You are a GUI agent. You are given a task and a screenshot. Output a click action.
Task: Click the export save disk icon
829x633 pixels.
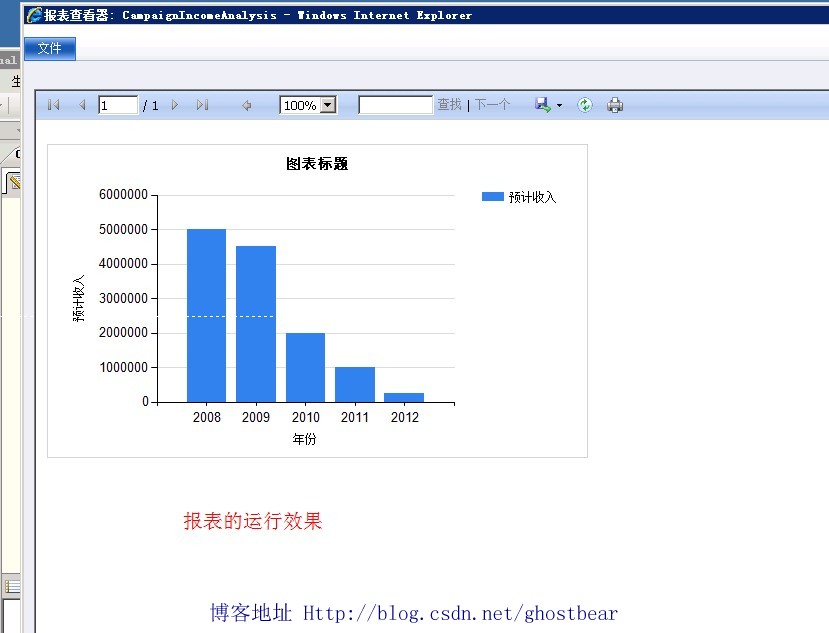coord(542,105)
